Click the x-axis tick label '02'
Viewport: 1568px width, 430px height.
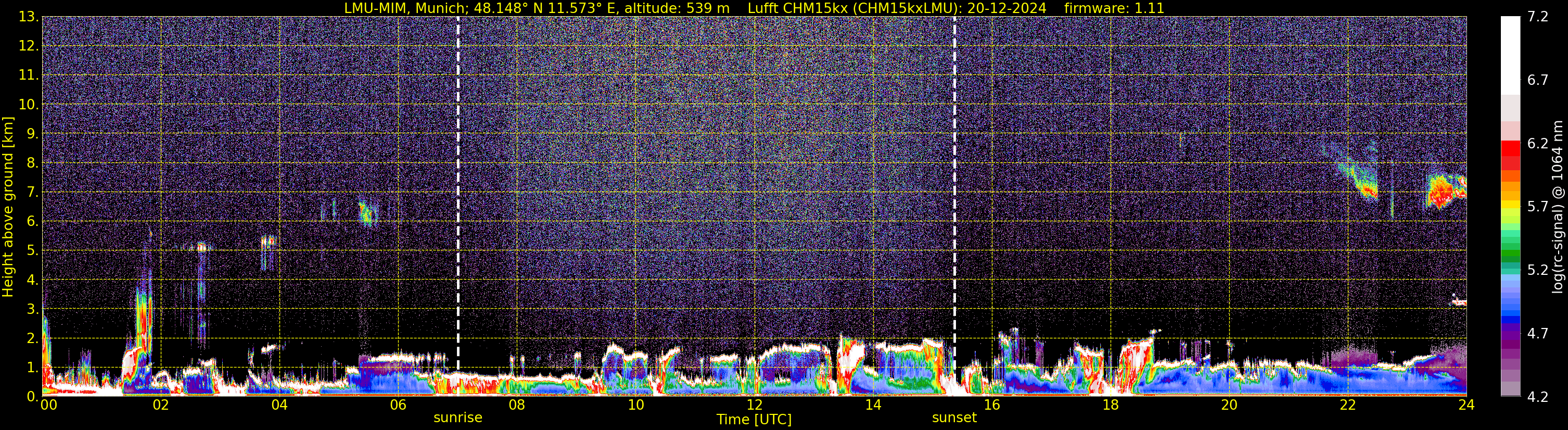[x=161, y=406]
